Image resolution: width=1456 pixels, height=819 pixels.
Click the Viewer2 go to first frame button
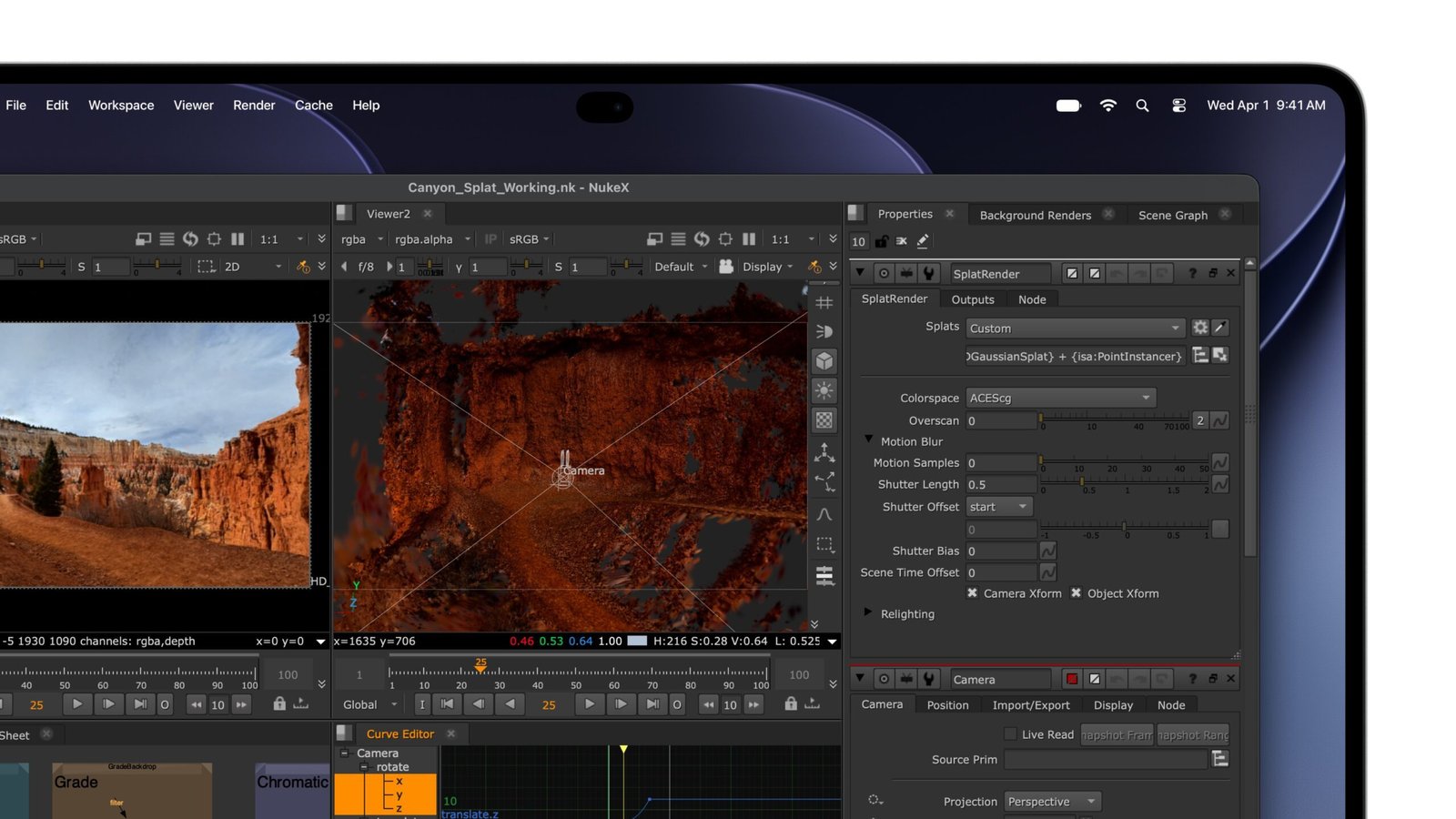(x=447, y=703)
